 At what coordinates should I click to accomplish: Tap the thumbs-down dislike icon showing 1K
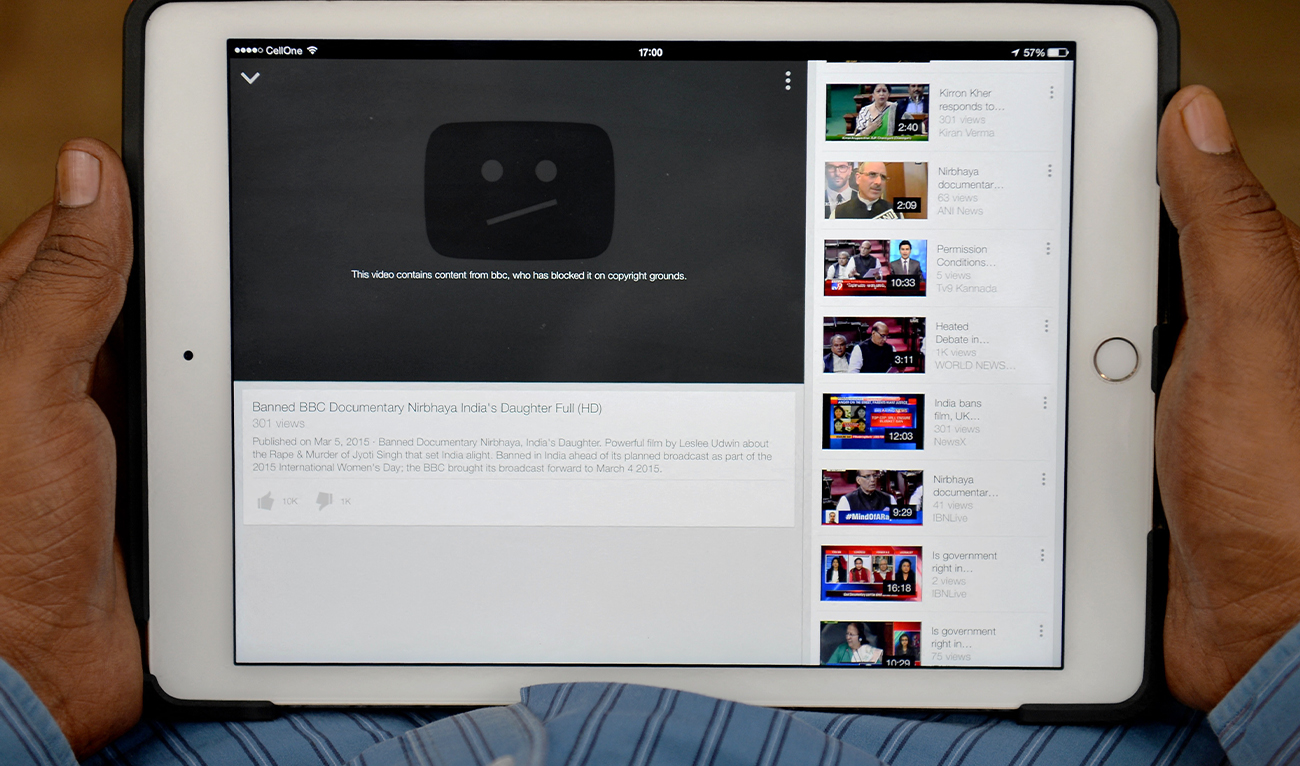(x=324, y=501)
